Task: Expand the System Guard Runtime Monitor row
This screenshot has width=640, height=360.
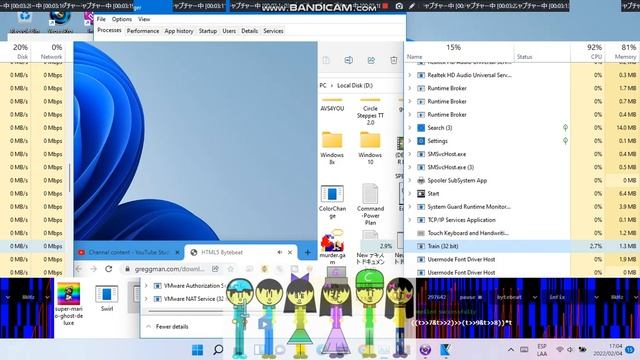Action: (409, 207)
